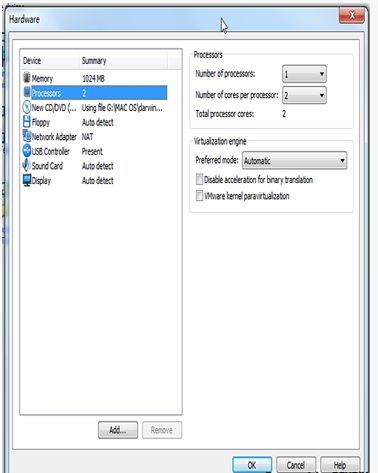The height and width of the screenshot is (473, 378).
Task: Select the Display monitor icon
Action: (x=27, y=180)
